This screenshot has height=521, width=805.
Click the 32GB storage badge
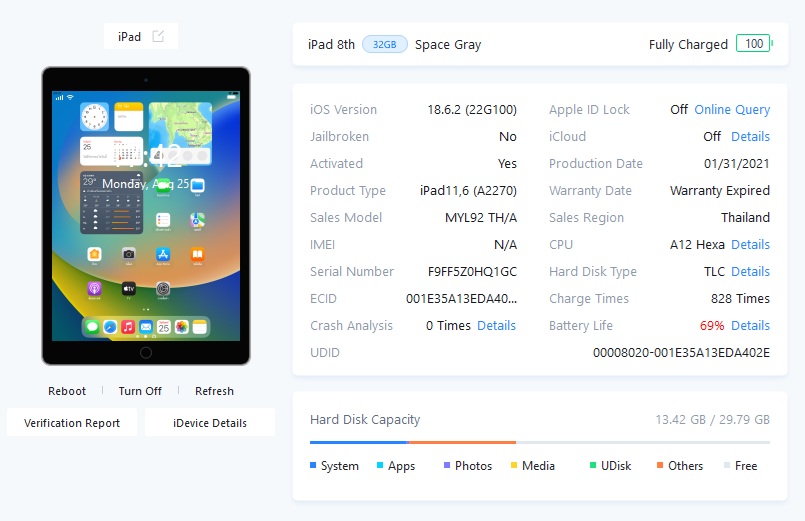coord(385,45)
